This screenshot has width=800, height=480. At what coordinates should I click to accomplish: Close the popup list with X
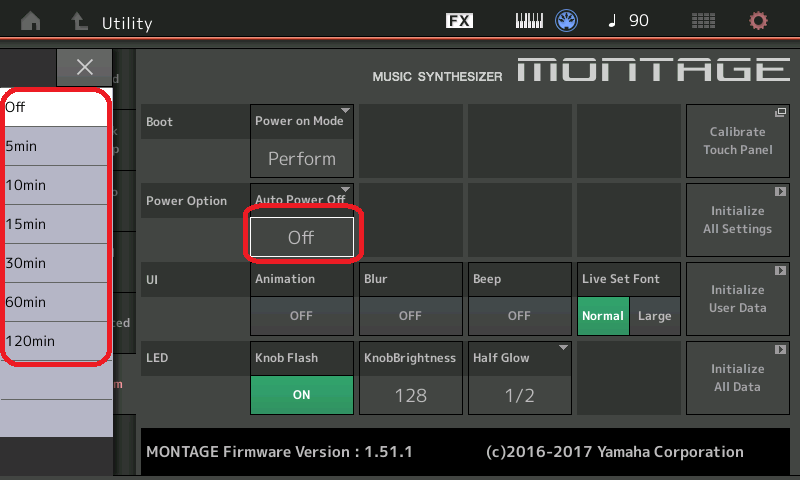85,67
